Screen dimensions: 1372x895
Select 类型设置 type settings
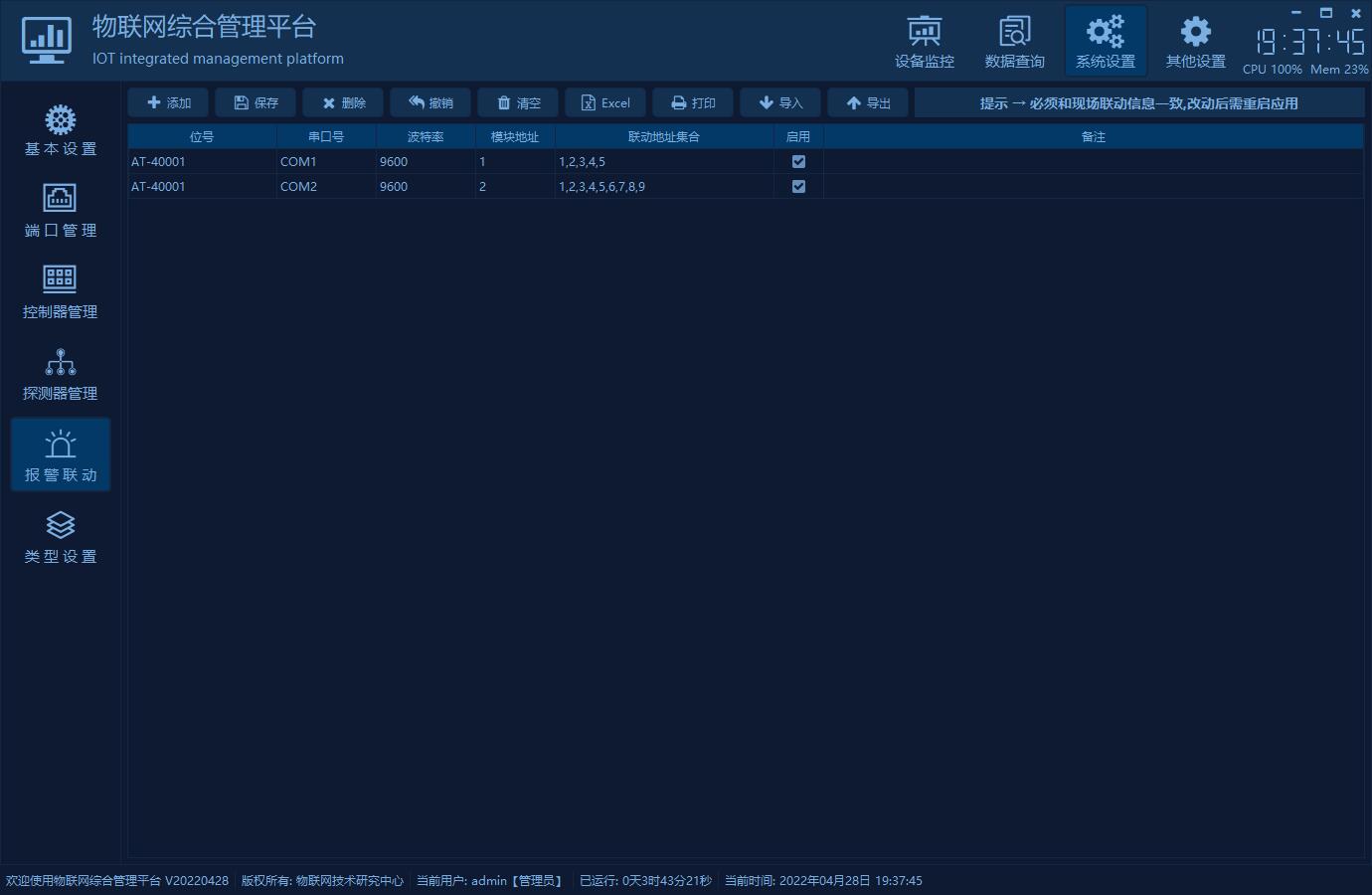(x=61, y=538)
